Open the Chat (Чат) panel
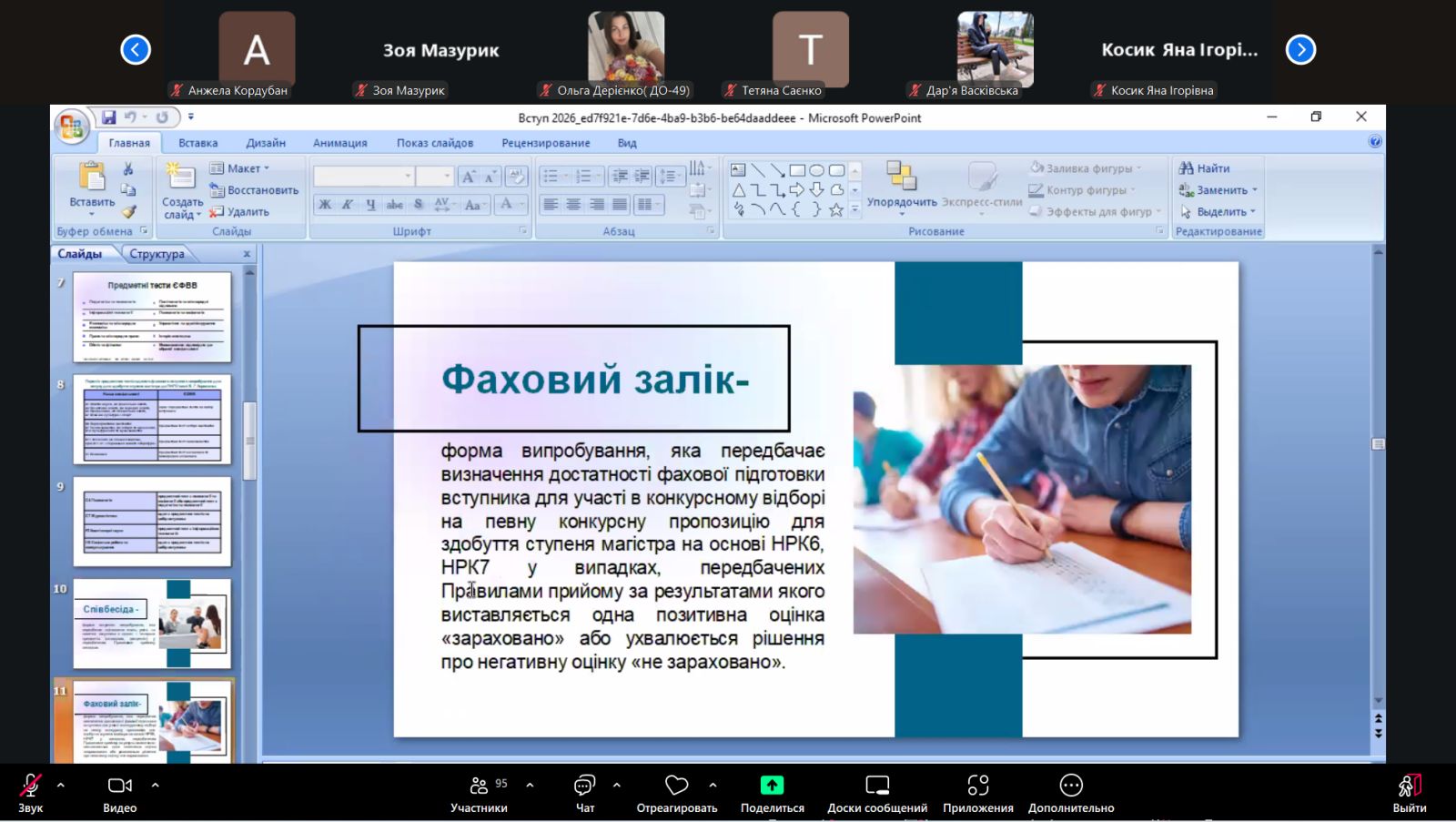 click(584, 786)
